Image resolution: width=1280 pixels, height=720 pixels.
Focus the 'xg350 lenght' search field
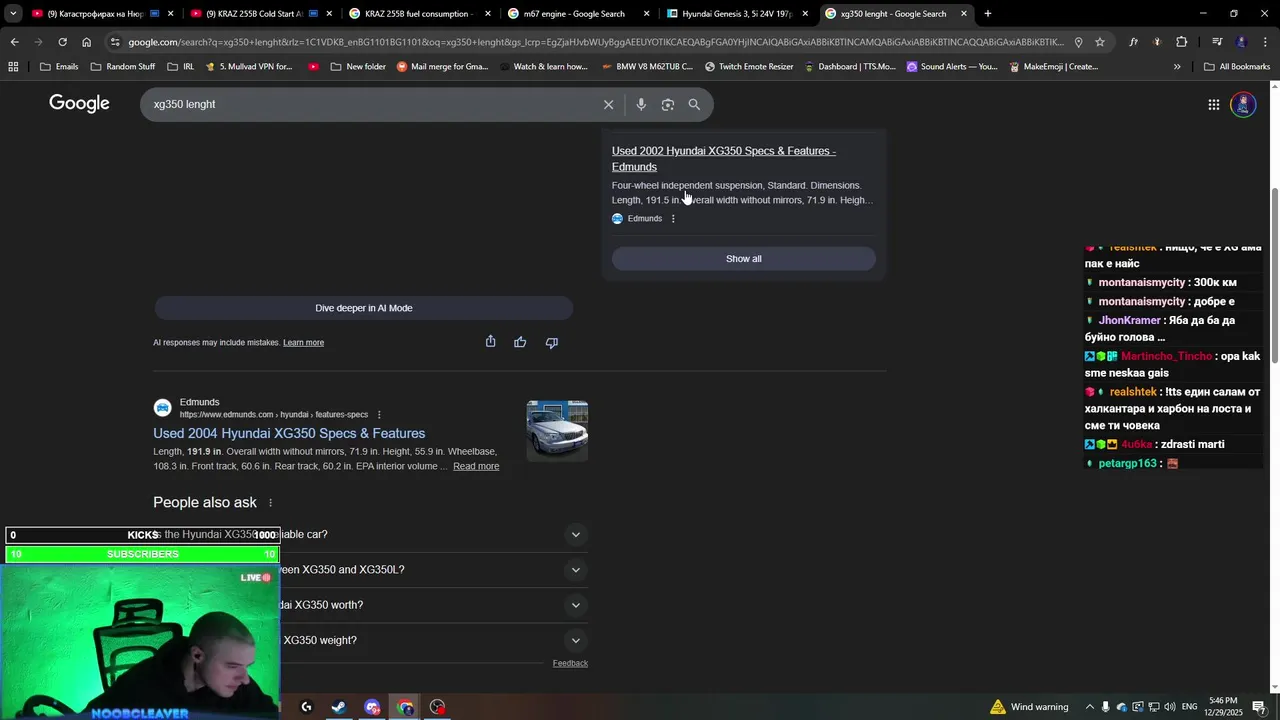pos(370,104)
